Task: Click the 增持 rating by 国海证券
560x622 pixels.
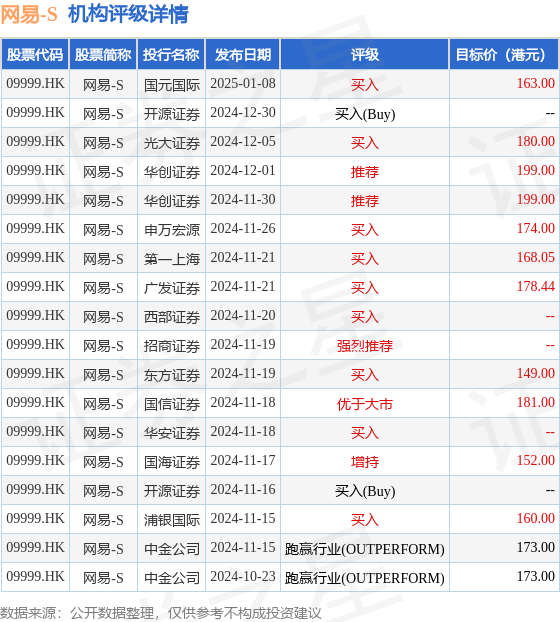Action: [364, 461]
